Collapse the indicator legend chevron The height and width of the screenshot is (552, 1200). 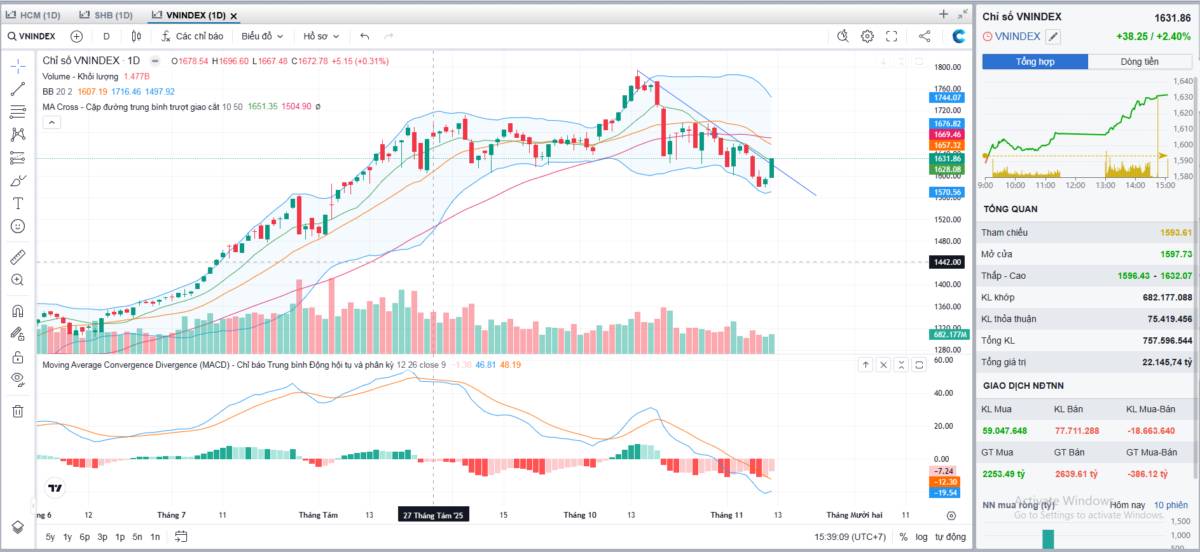point(50,123)
